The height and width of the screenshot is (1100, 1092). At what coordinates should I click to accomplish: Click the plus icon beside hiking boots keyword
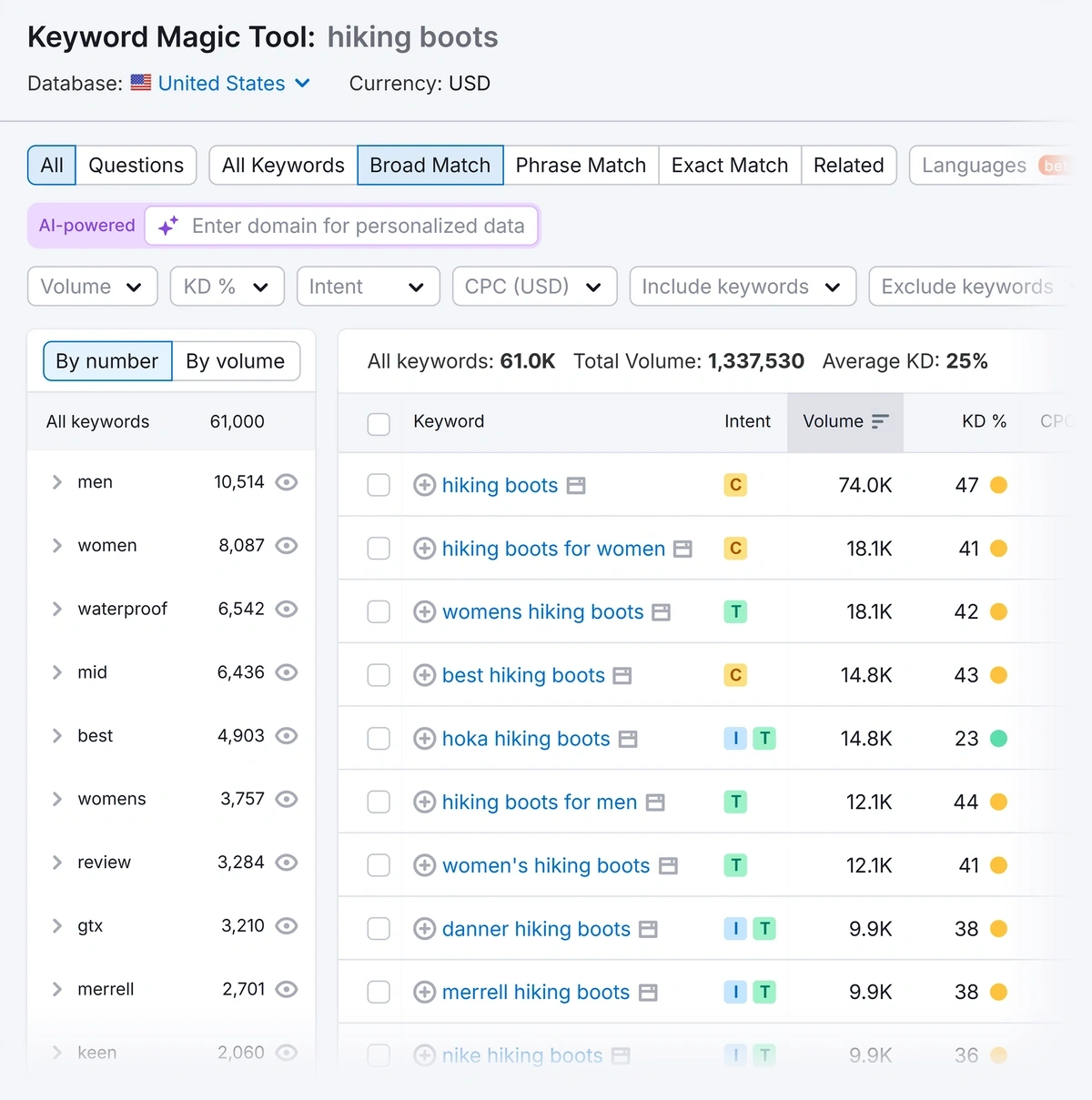(x=424, y=485)
